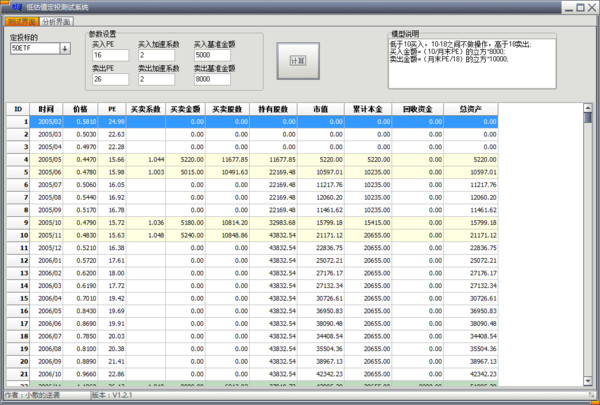The width and height of the screenshot is (600, 405).
Task: Click the vertical scrollbar thumb
Action: click(588, 118)
